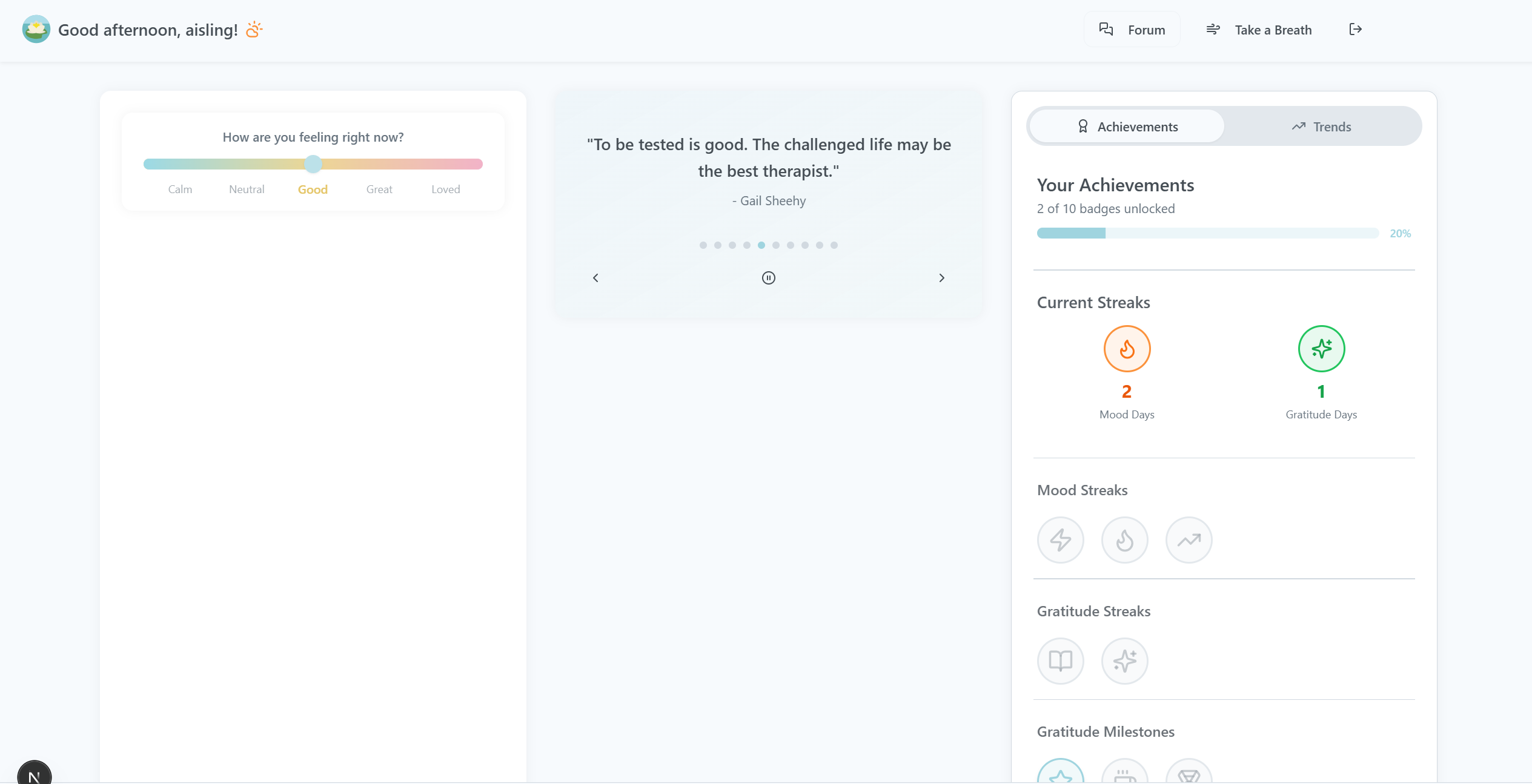Set mood slider to Great
1532x784 pixels.
click(379, 164)
